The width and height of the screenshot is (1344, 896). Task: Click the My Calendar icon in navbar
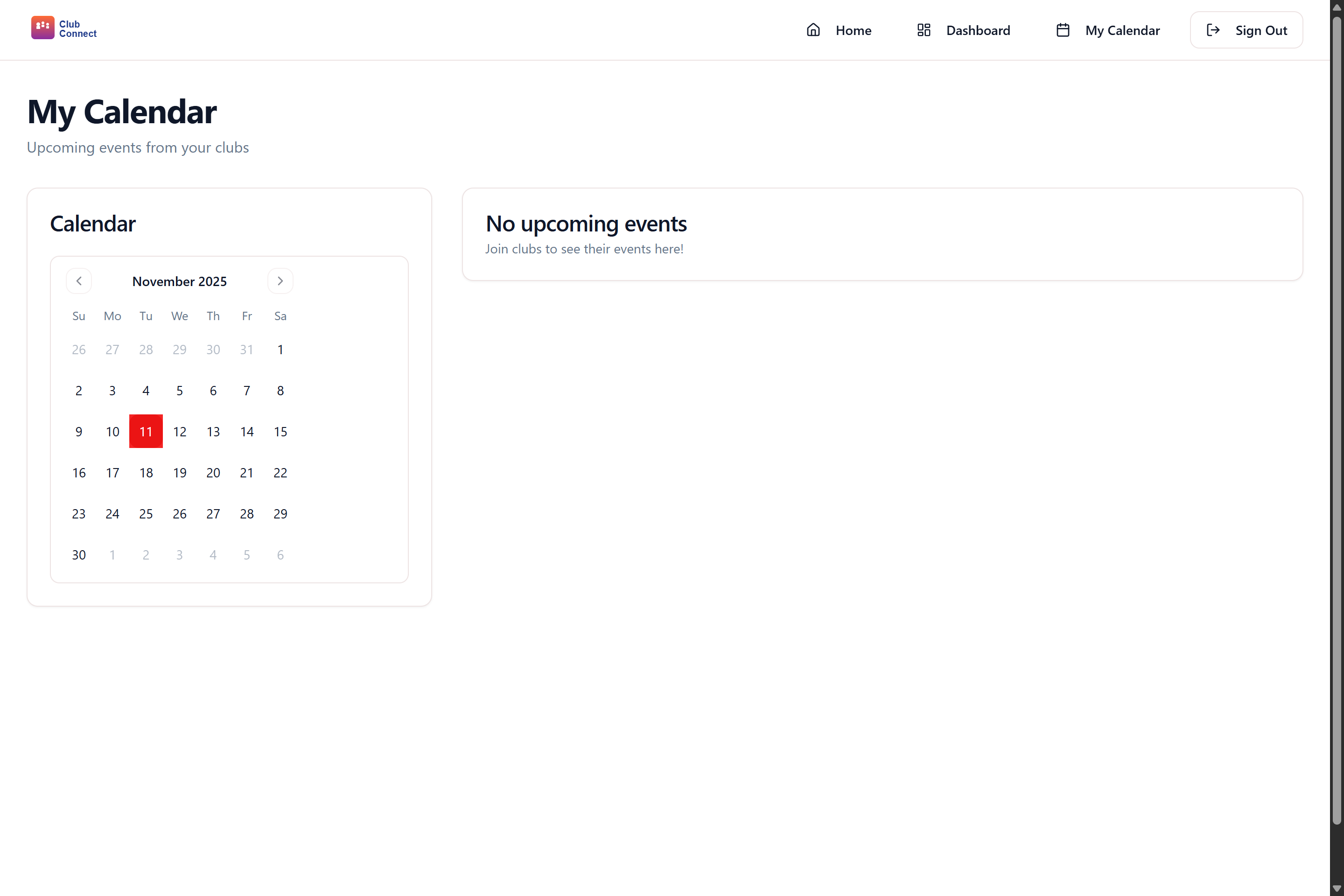1062,30
